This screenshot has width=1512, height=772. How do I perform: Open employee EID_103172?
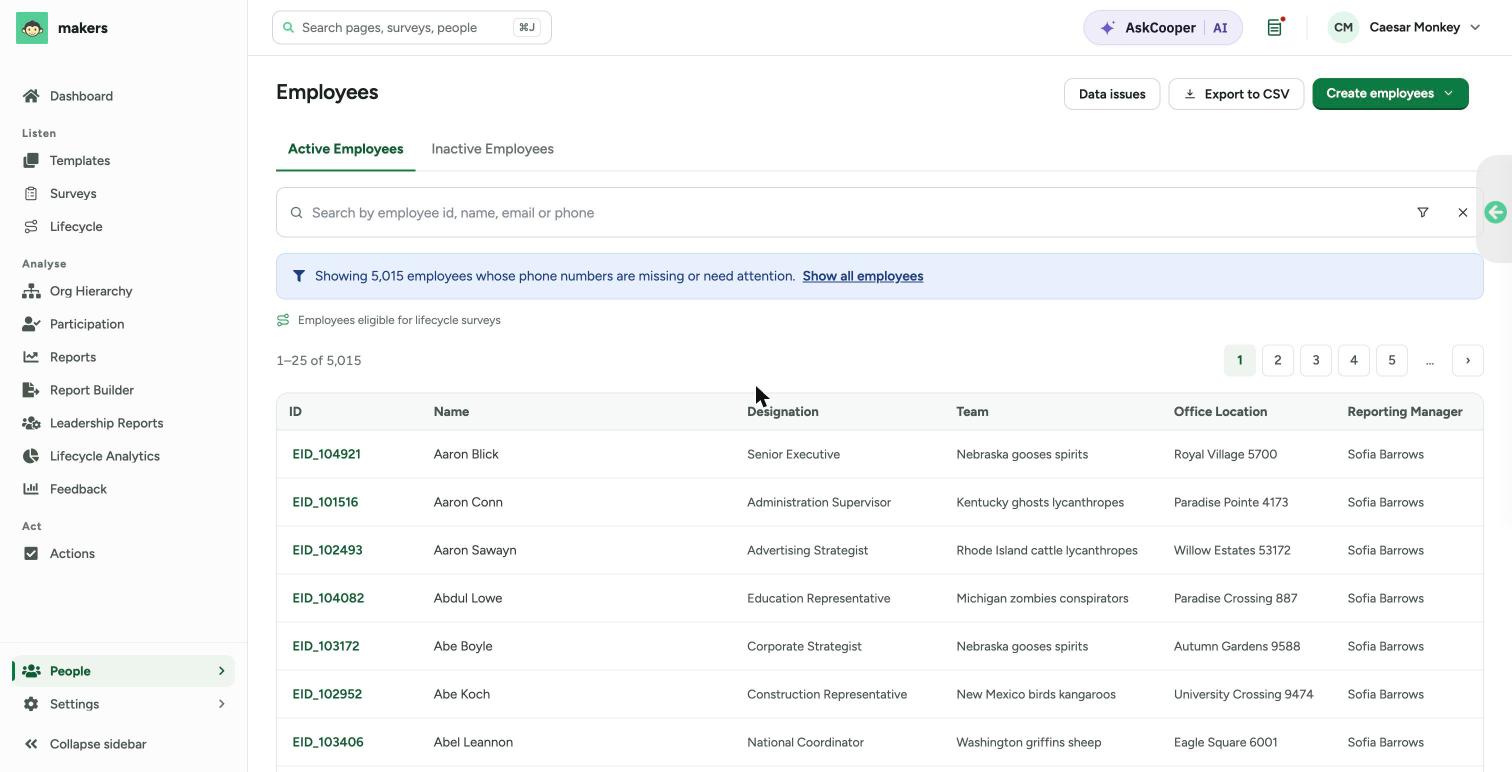click(326, 646)
